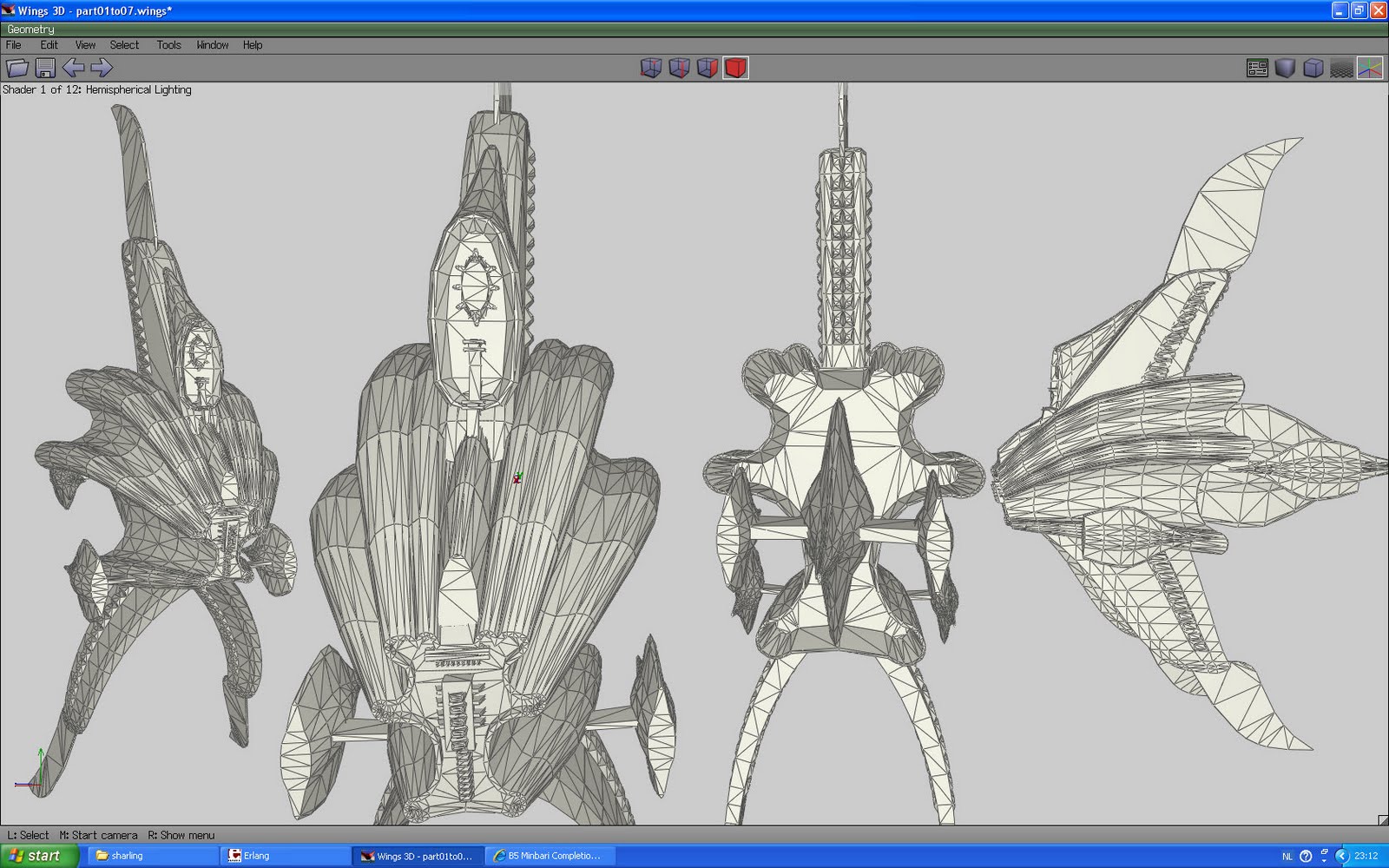Toggle the colored axes display
Viewport: 1389px width, 868px height.
(x=1370, y=68)
